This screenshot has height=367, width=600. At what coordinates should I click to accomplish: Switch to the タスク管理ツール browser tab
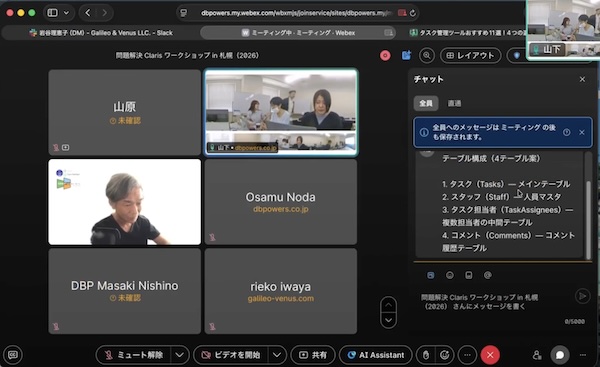click(468, 33)
